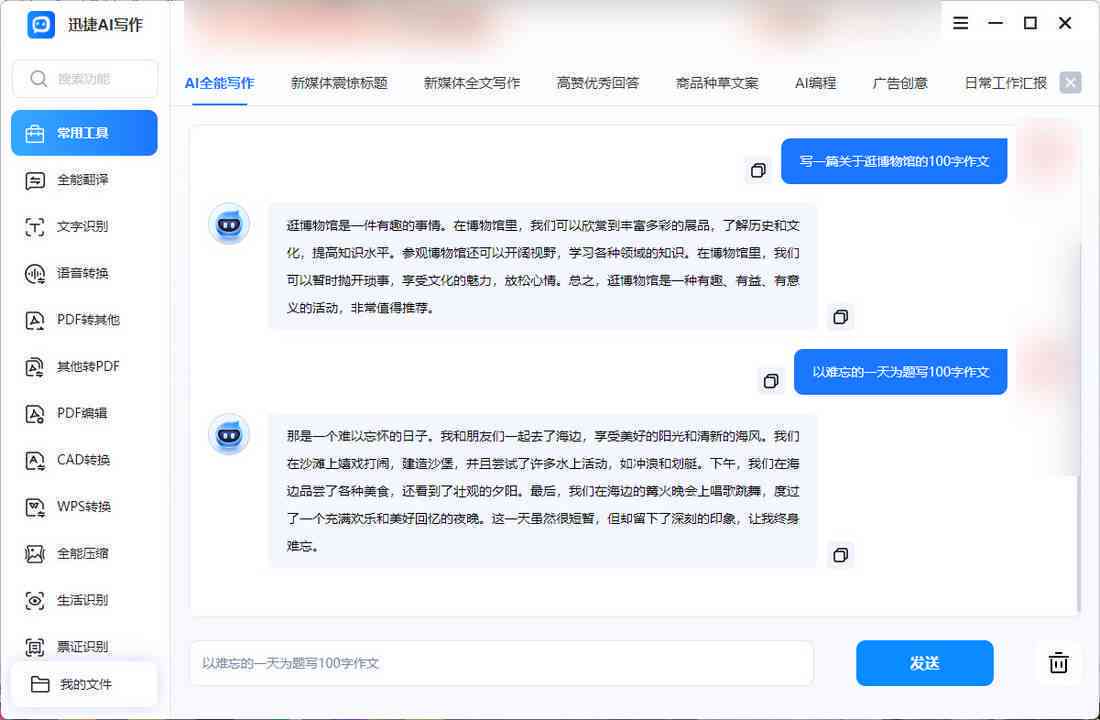The image size is (1100, 720).
Task: Copy the museum essay AI response
Action: (840, 317)
